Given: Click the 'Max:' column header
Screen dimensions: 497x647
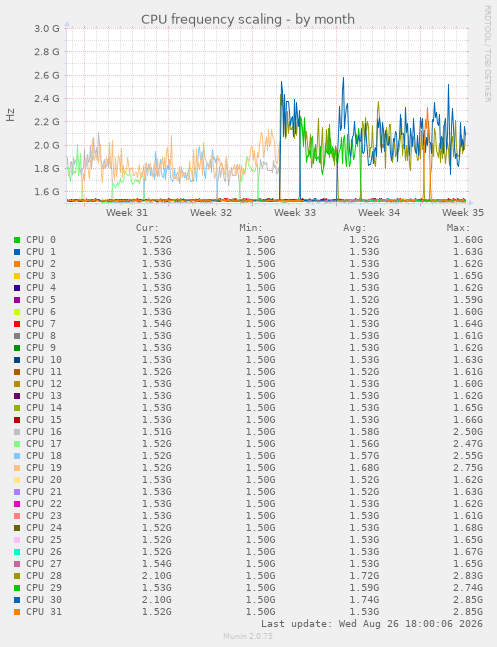Looking at the screenshot, I should pyautogui.click(x=458, y=228).
